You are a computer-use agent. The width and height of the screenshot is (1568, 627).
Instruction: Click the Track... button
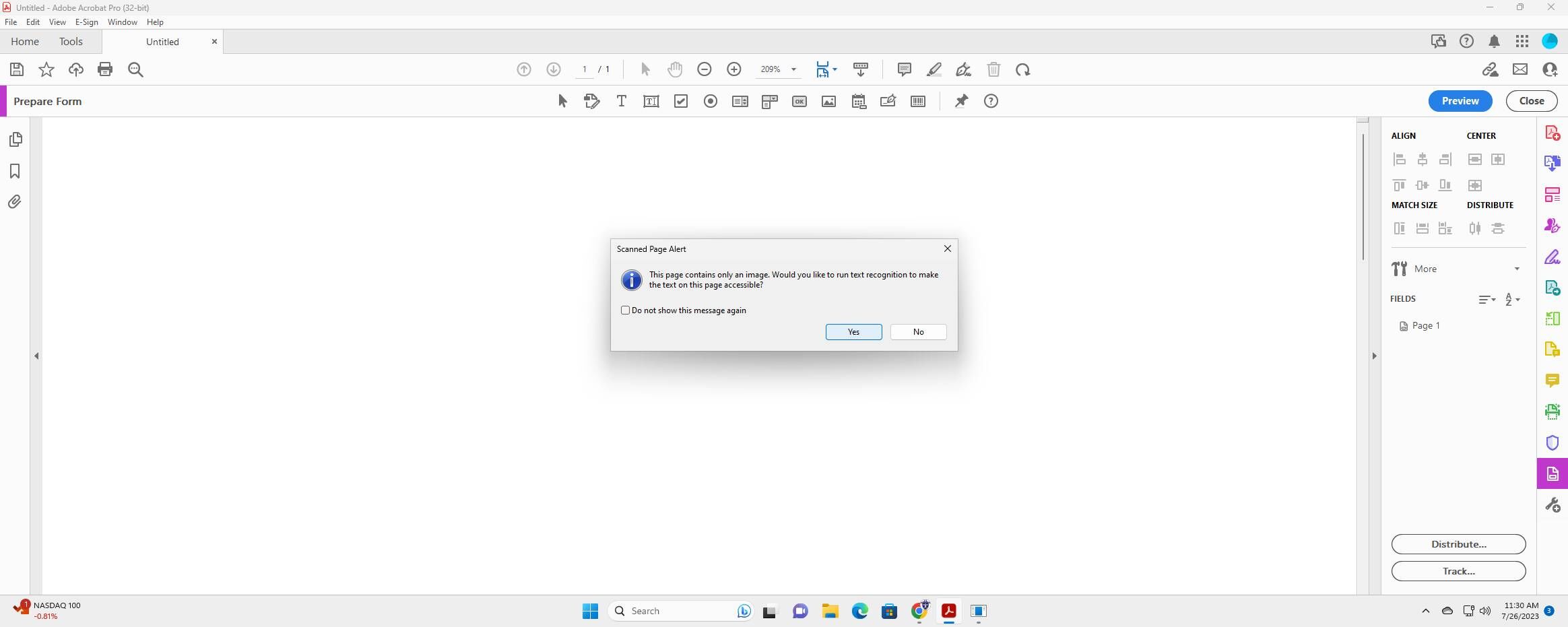(1458, 571)
